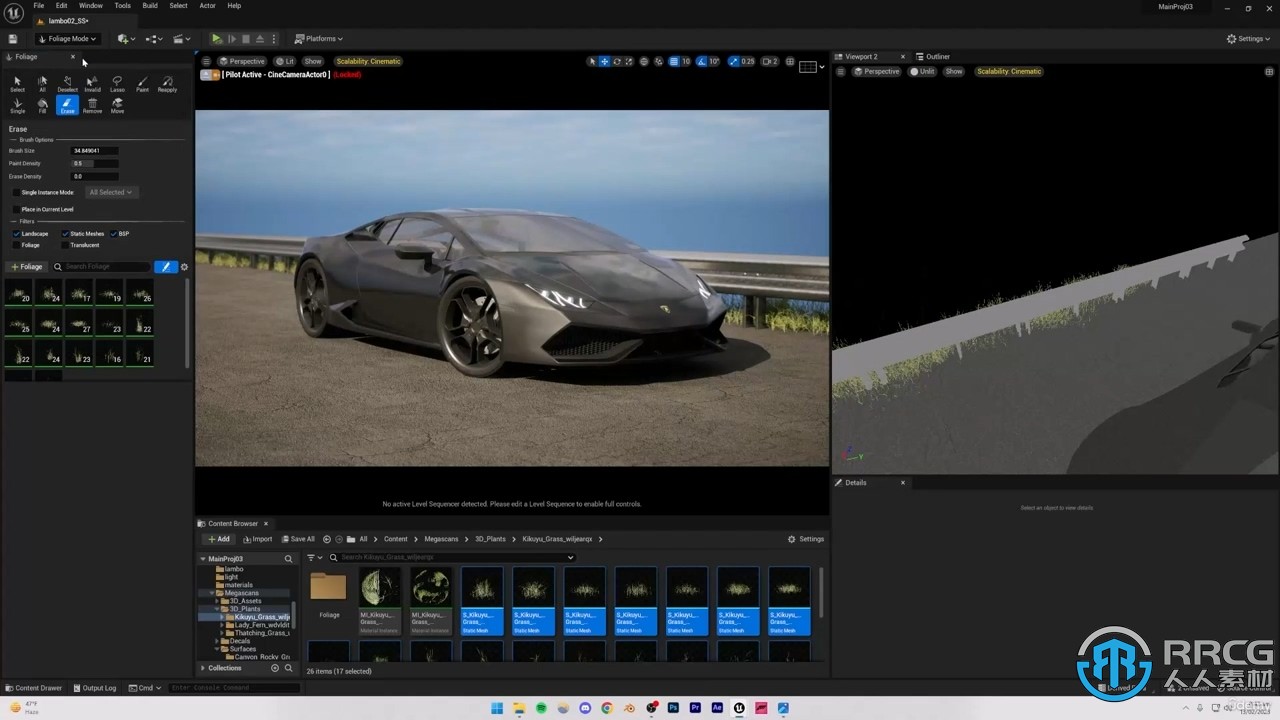Go back in Content Browser history
1280x720 pixels.
tap(327, 539)
